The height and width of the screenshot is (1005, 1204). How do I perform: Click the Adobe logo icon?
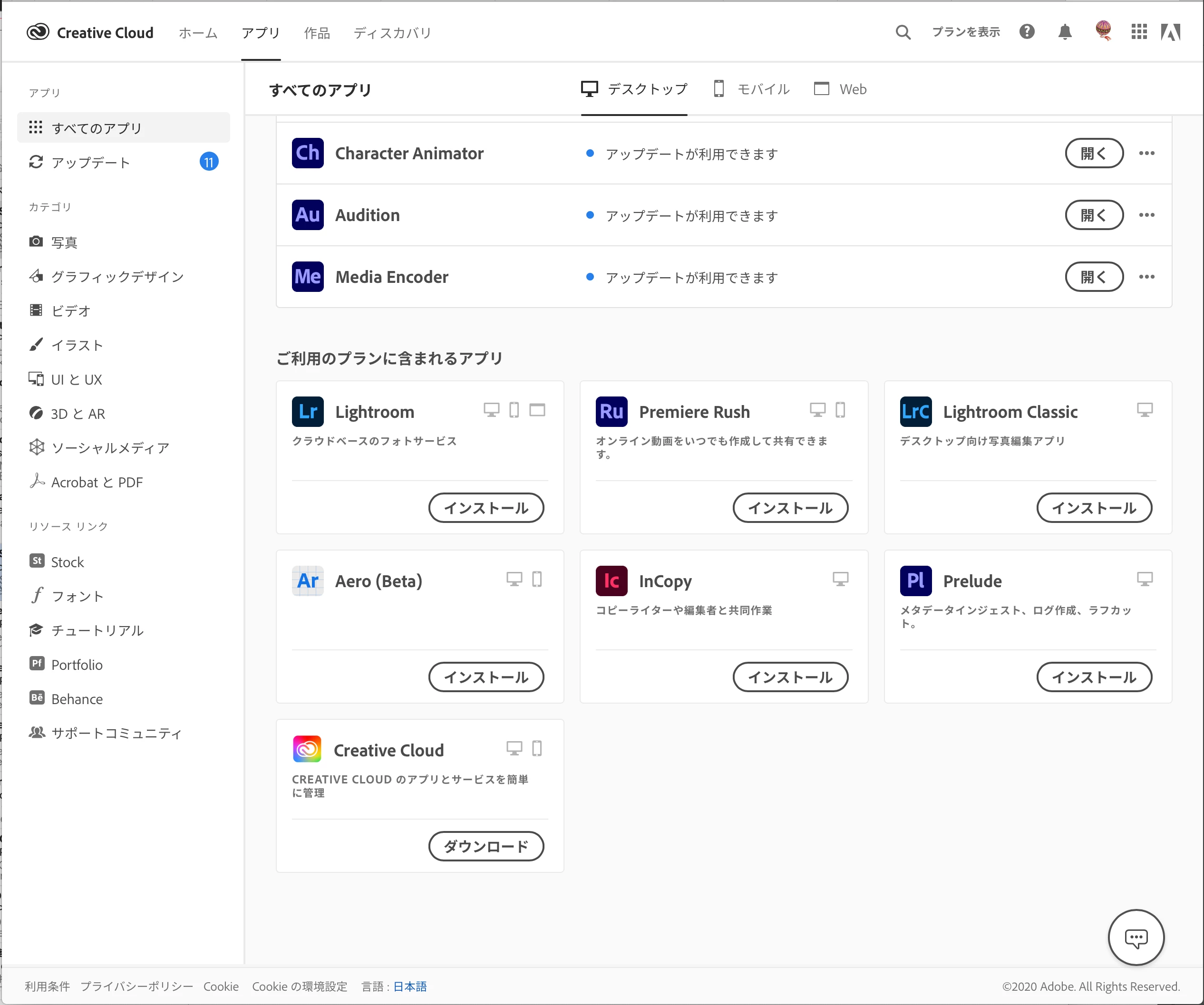1171,32
